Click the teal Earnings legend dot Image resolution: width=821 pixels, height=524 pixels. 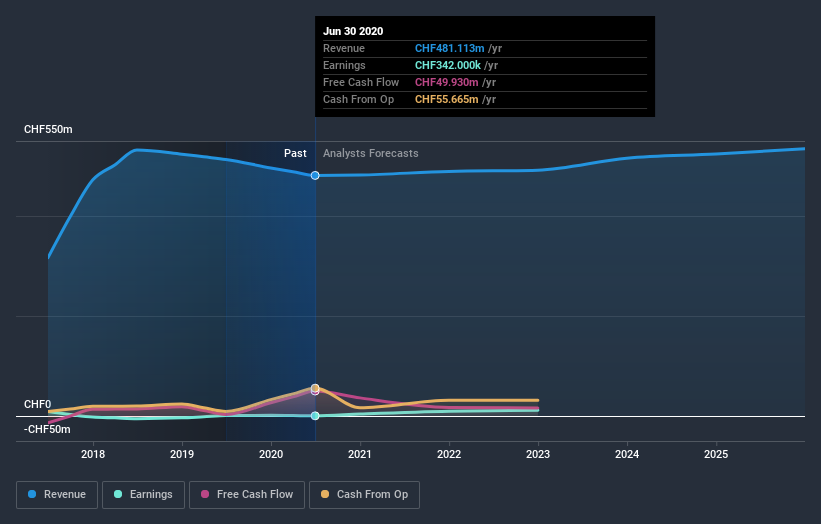pos(118,494)
